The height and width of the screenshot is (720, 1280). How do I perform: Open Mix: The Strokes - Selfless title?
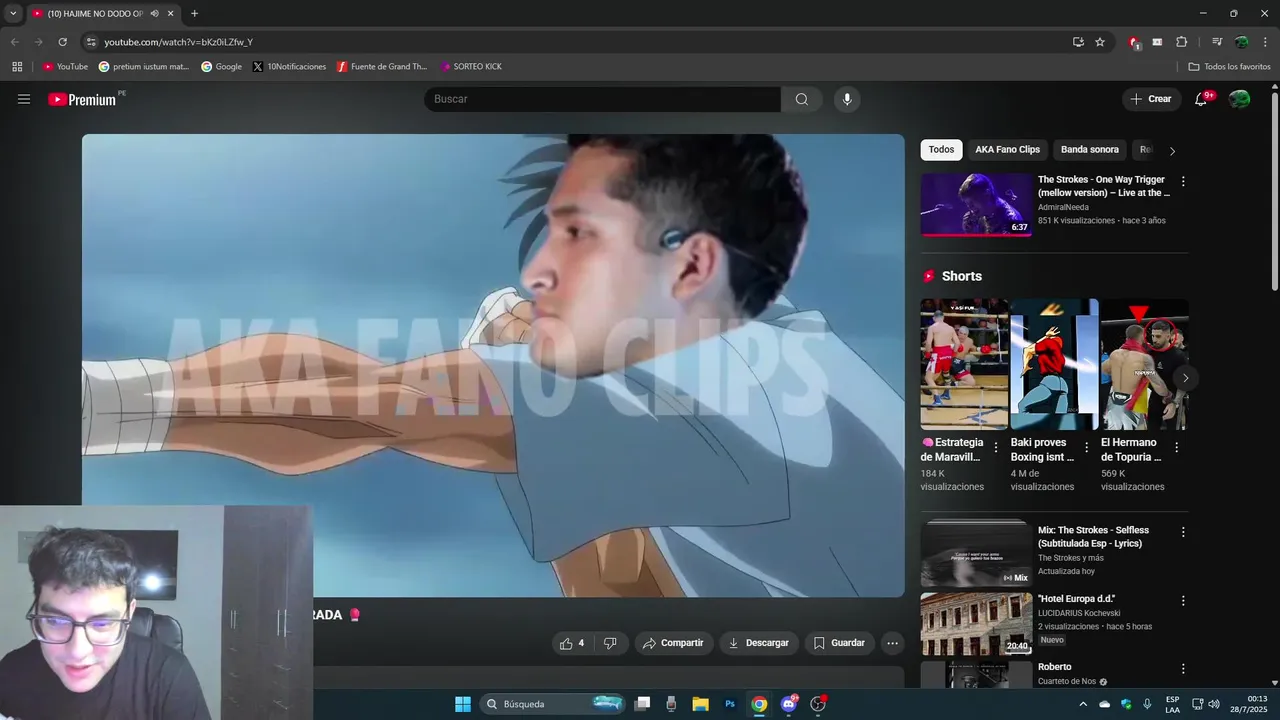tap(1093, 537)
